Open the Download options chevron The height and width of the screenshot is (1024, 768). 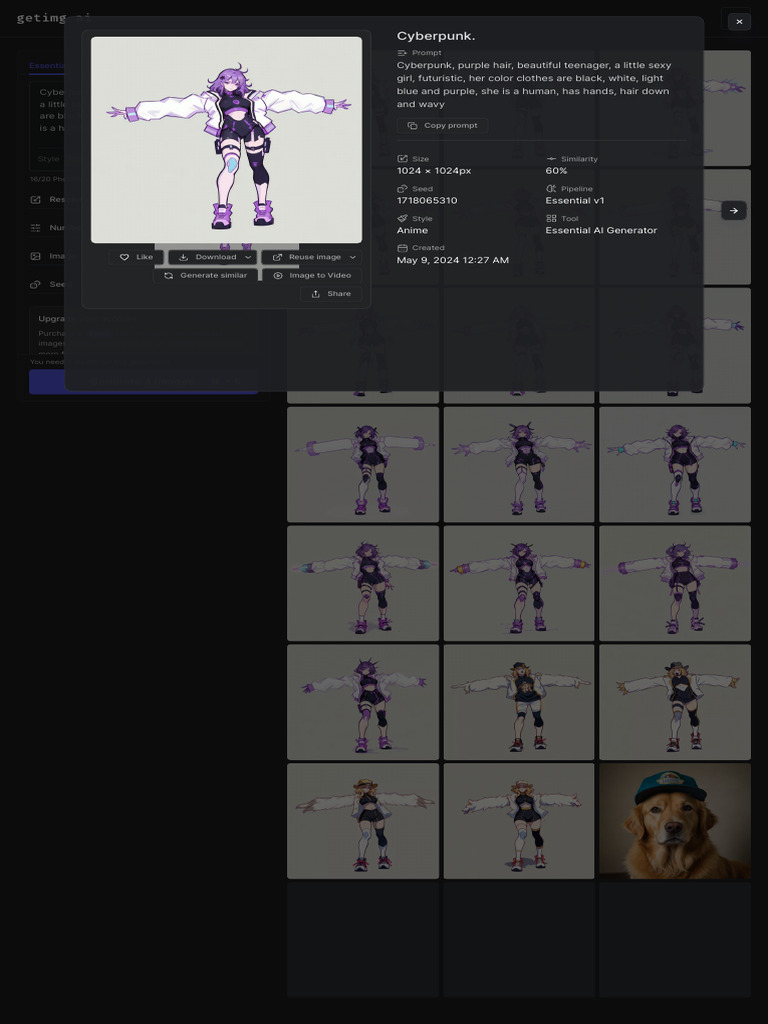[248, 257]
